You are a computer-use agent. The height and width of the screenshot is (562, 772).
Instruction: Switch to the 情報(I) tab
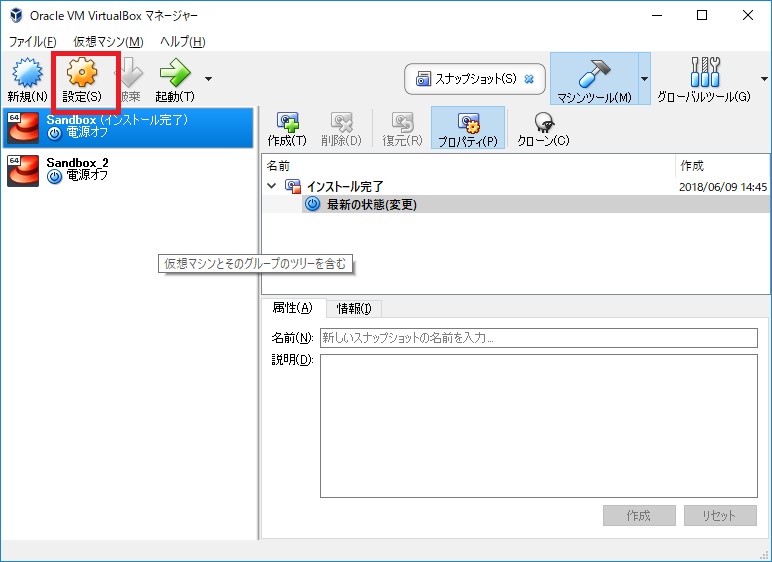point(354,309)
